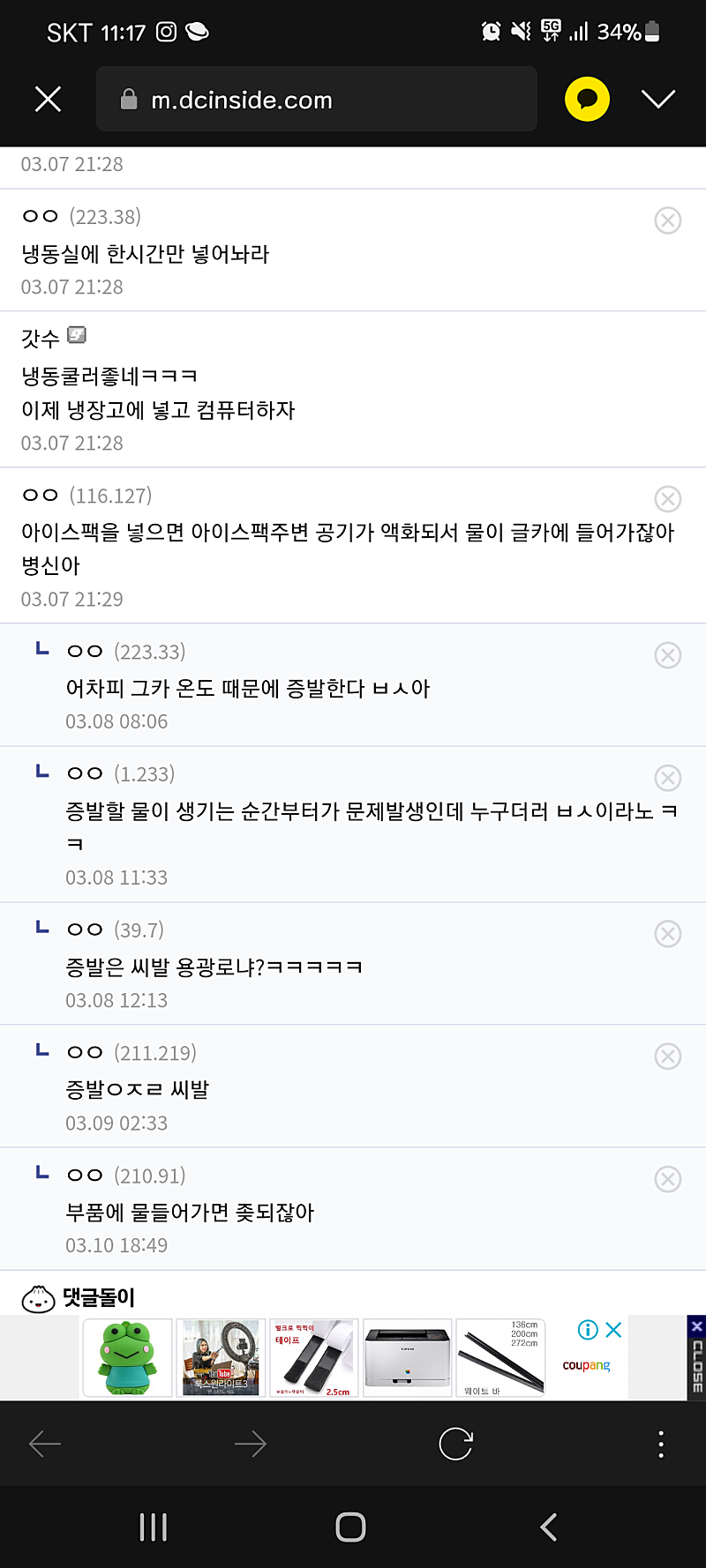Expand the browser dropdown chevron
This screenshot has height=1568, width=706.
coord(658,100)
